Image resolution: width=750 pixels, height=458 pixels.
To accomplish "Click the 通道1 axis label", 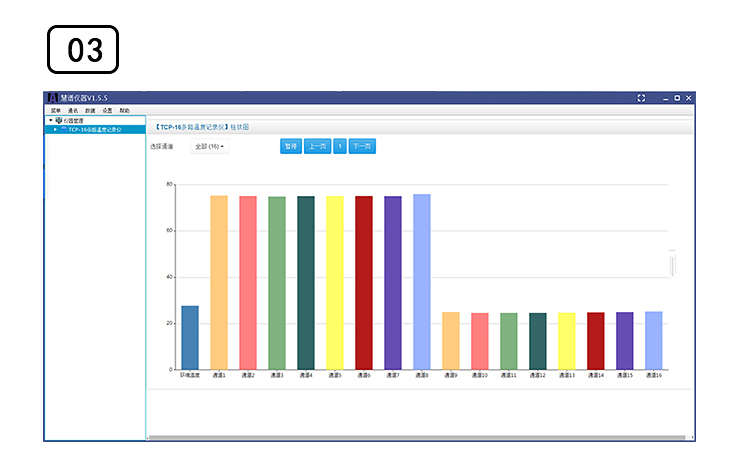I will point(219,375).
